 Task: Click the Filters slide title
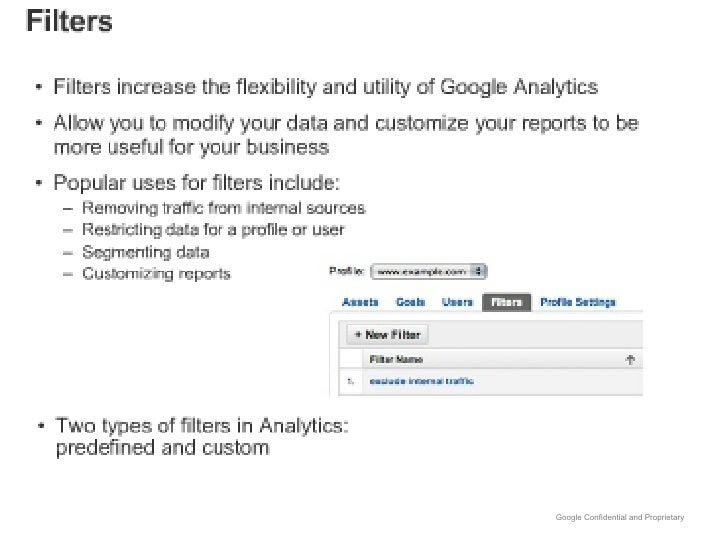(x=69, y=21)
